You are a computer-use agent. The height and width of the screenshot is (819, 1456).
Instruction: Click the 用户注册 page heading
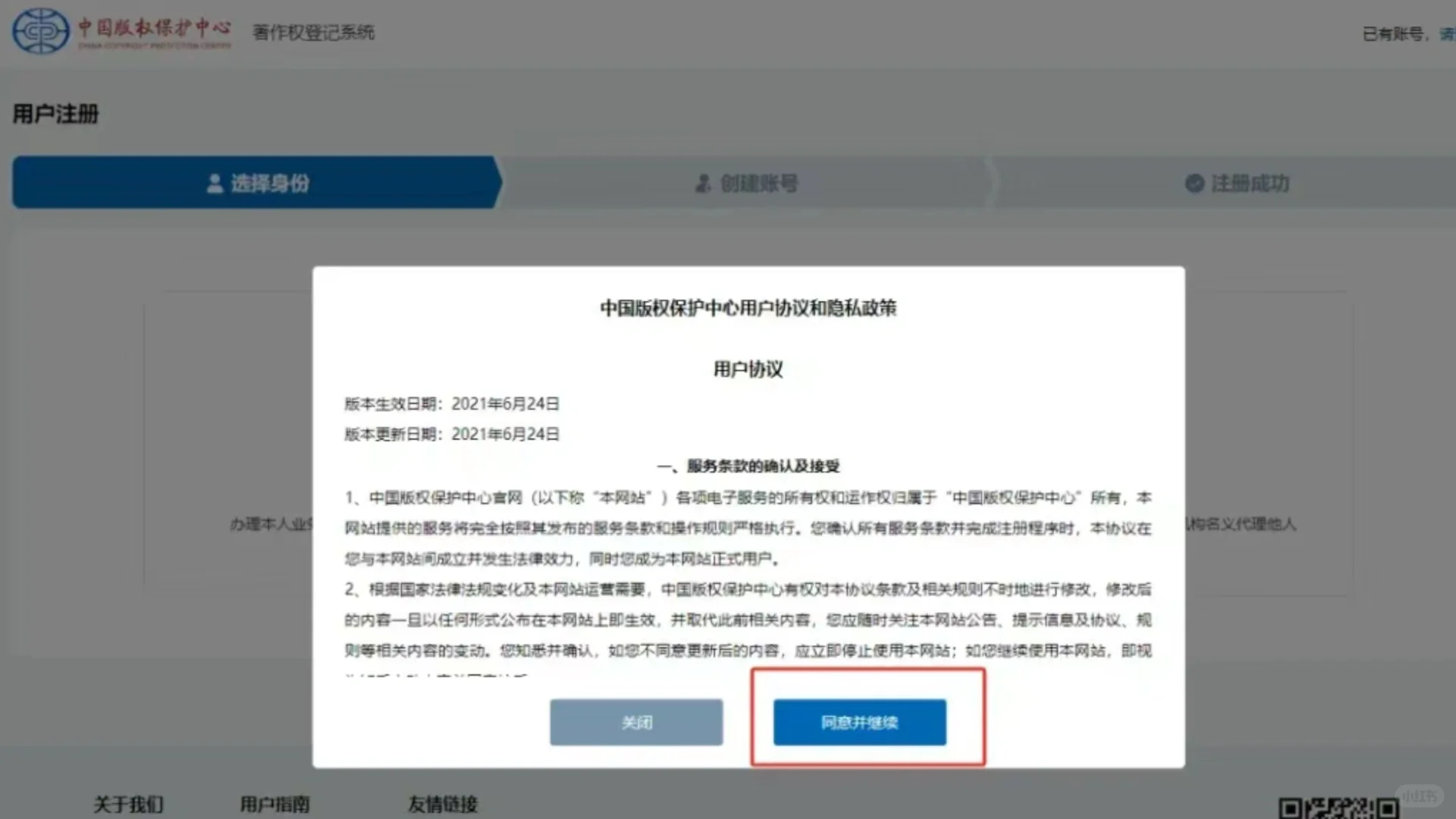(x=55, y=114)
